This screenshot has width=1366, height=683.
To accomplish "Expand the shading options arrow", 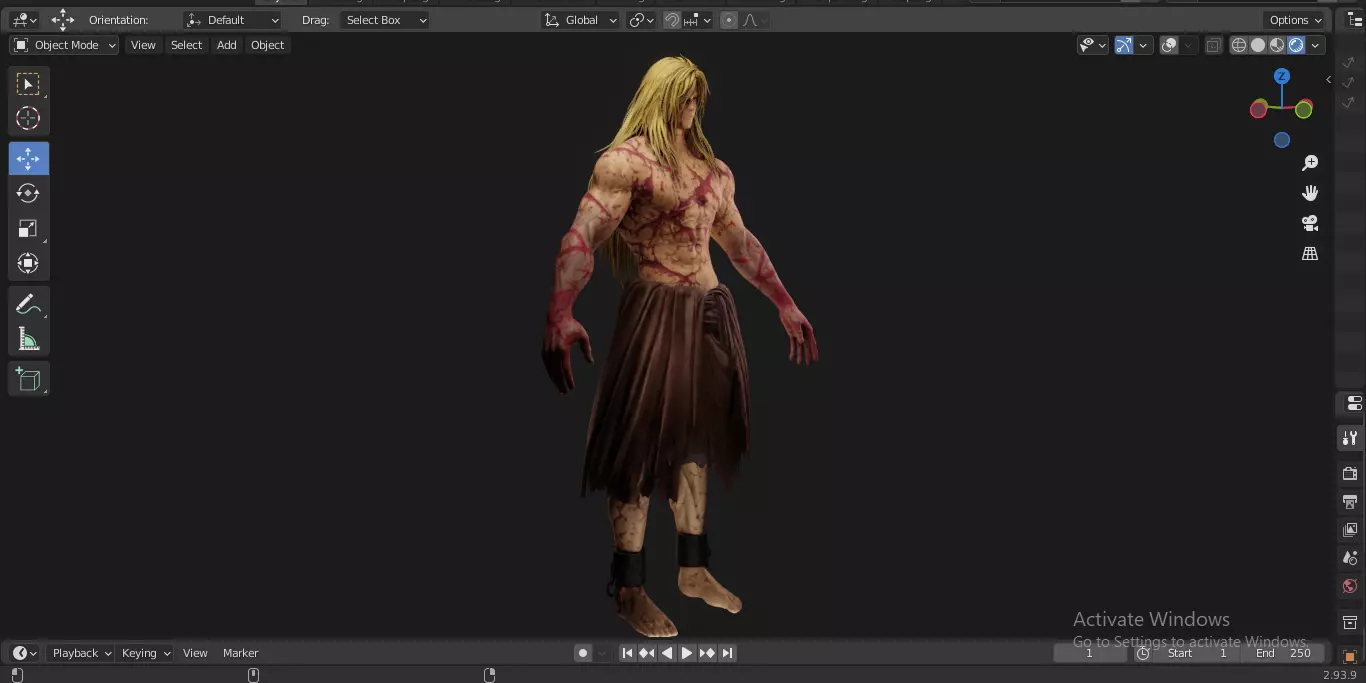I will (1316, 45).
